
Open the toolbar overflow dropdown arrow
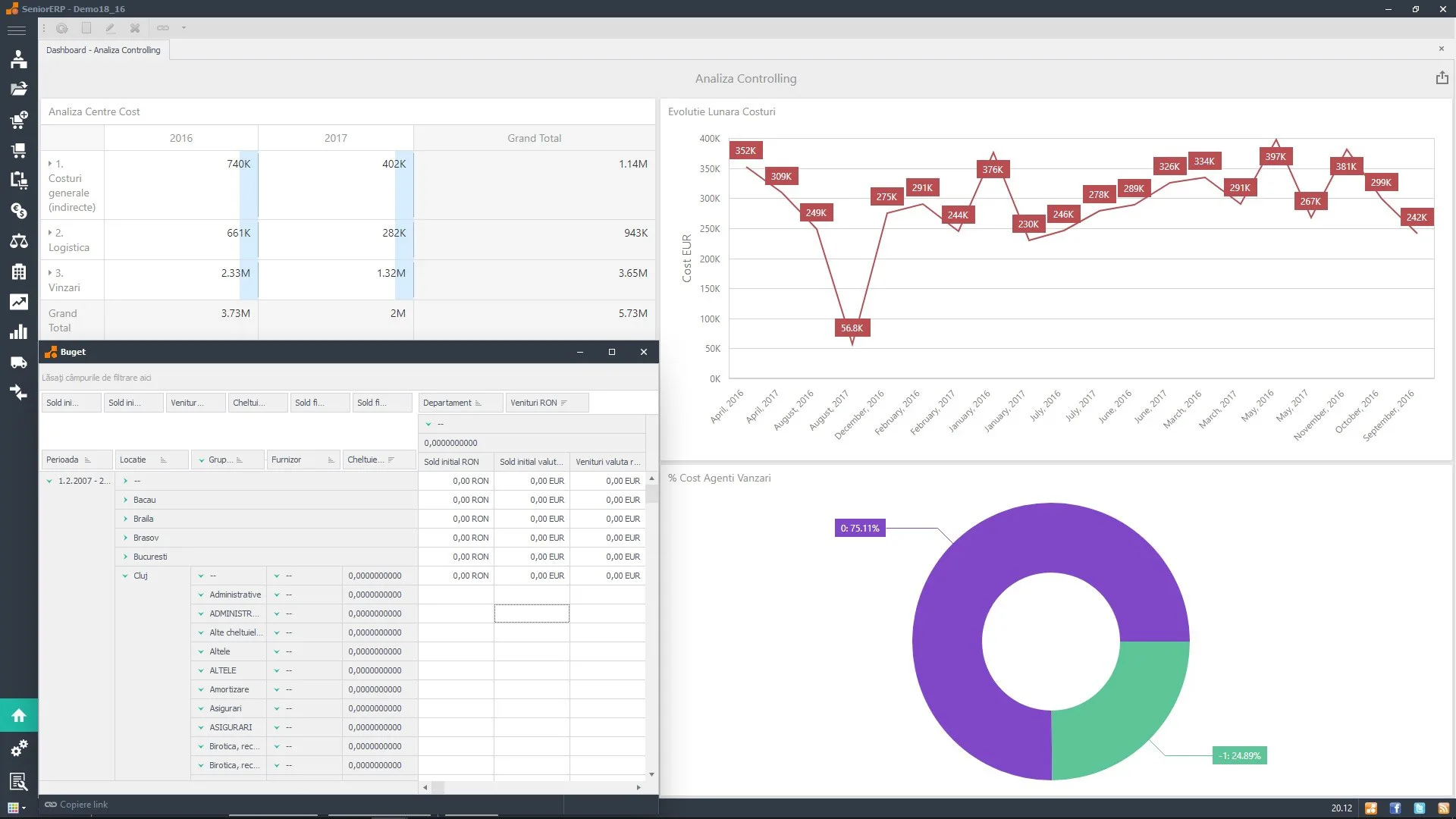[184, 28]
